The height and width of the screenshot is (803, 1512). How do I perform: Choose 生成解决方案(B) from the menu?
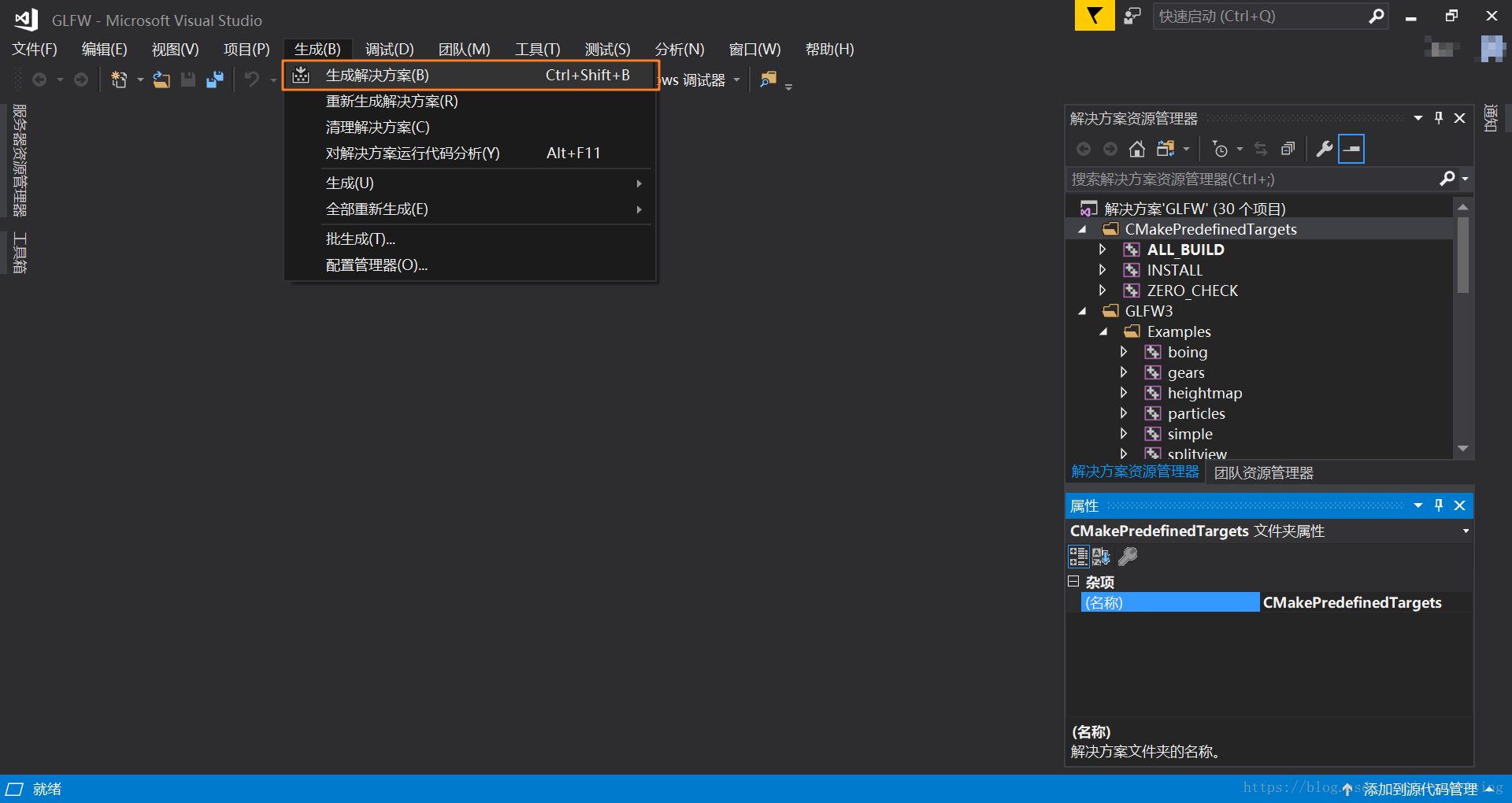tap(470, 76)
